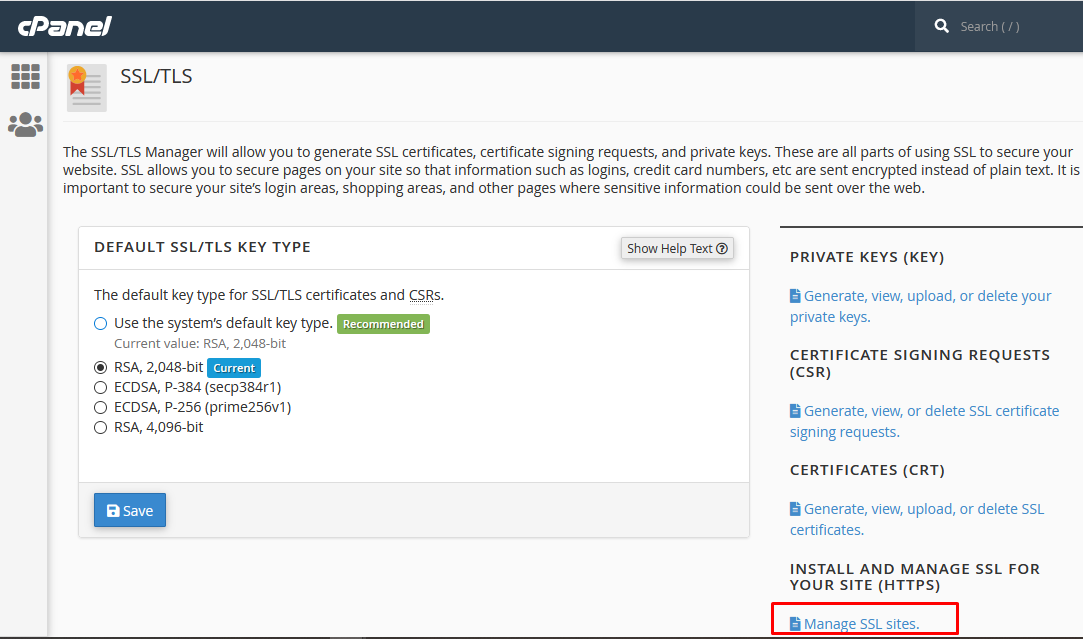Click inside the Search input field
Viewport: 1083px width, 639px height.
[x=1000, y=26]
